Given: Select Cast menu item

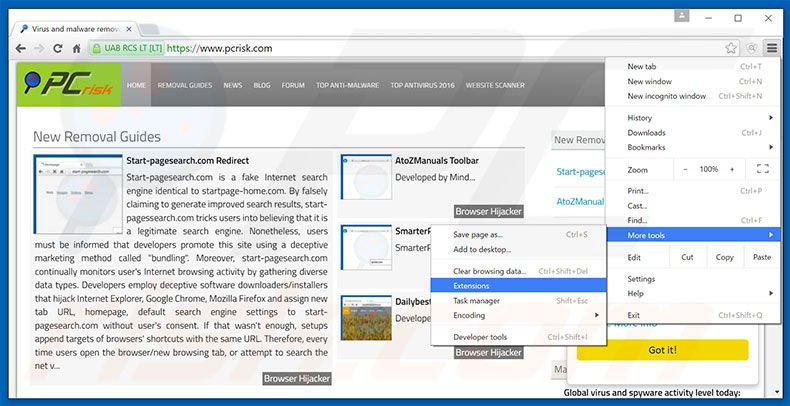Looking at the screenshot, I should coord(693,206).
